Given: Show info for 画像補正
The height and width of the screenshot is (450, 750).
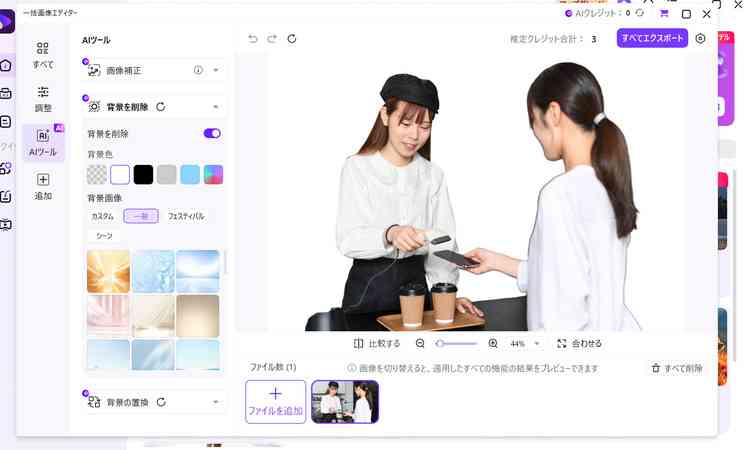Looking at the screenshot, I should pyautogui.click(x=198, y=70).
